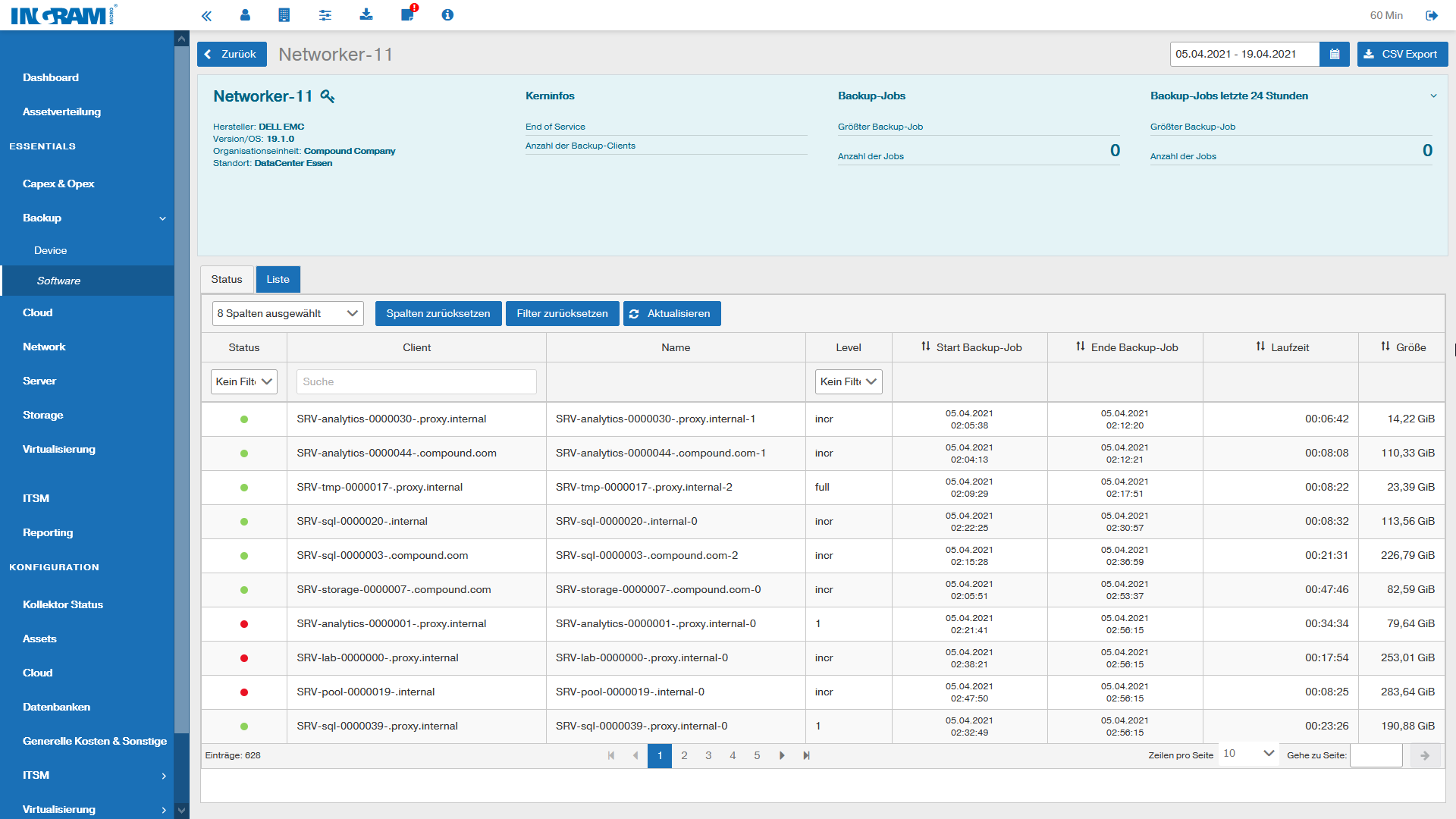Screen dimensions: 1456x819
Task: Open the calendar date picker icon
Action: tap(1335, 55)
